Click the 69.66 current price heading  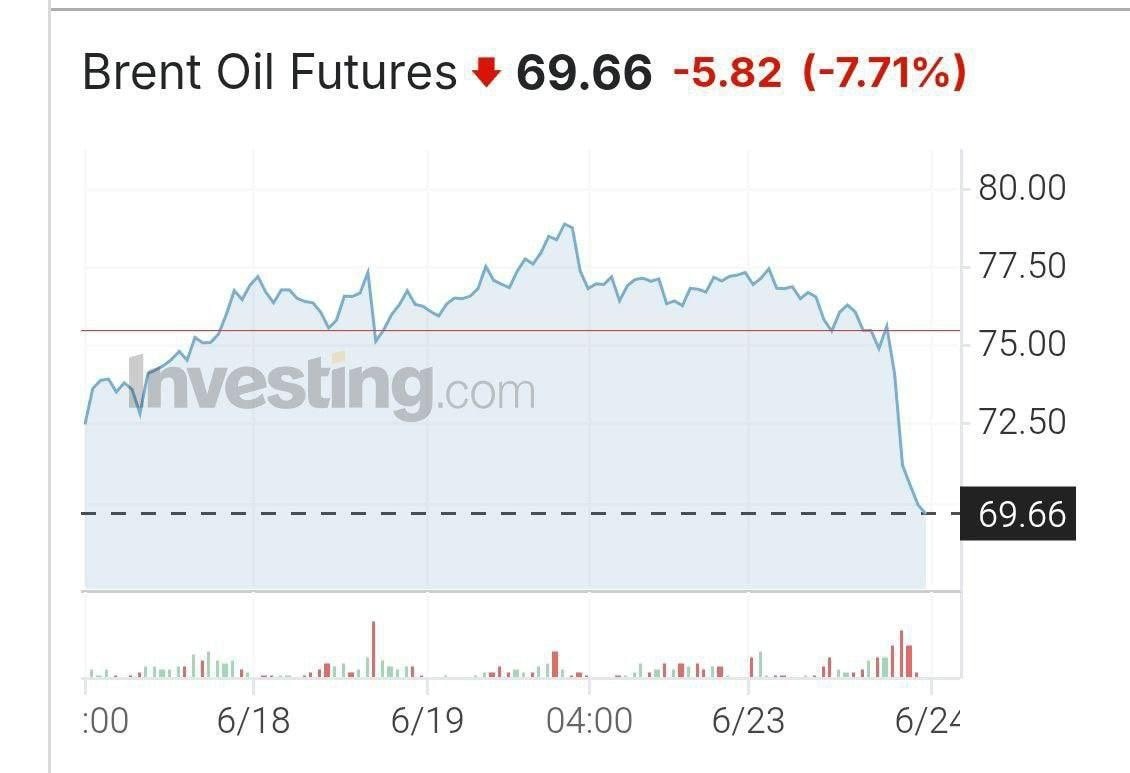coord(584,72)
